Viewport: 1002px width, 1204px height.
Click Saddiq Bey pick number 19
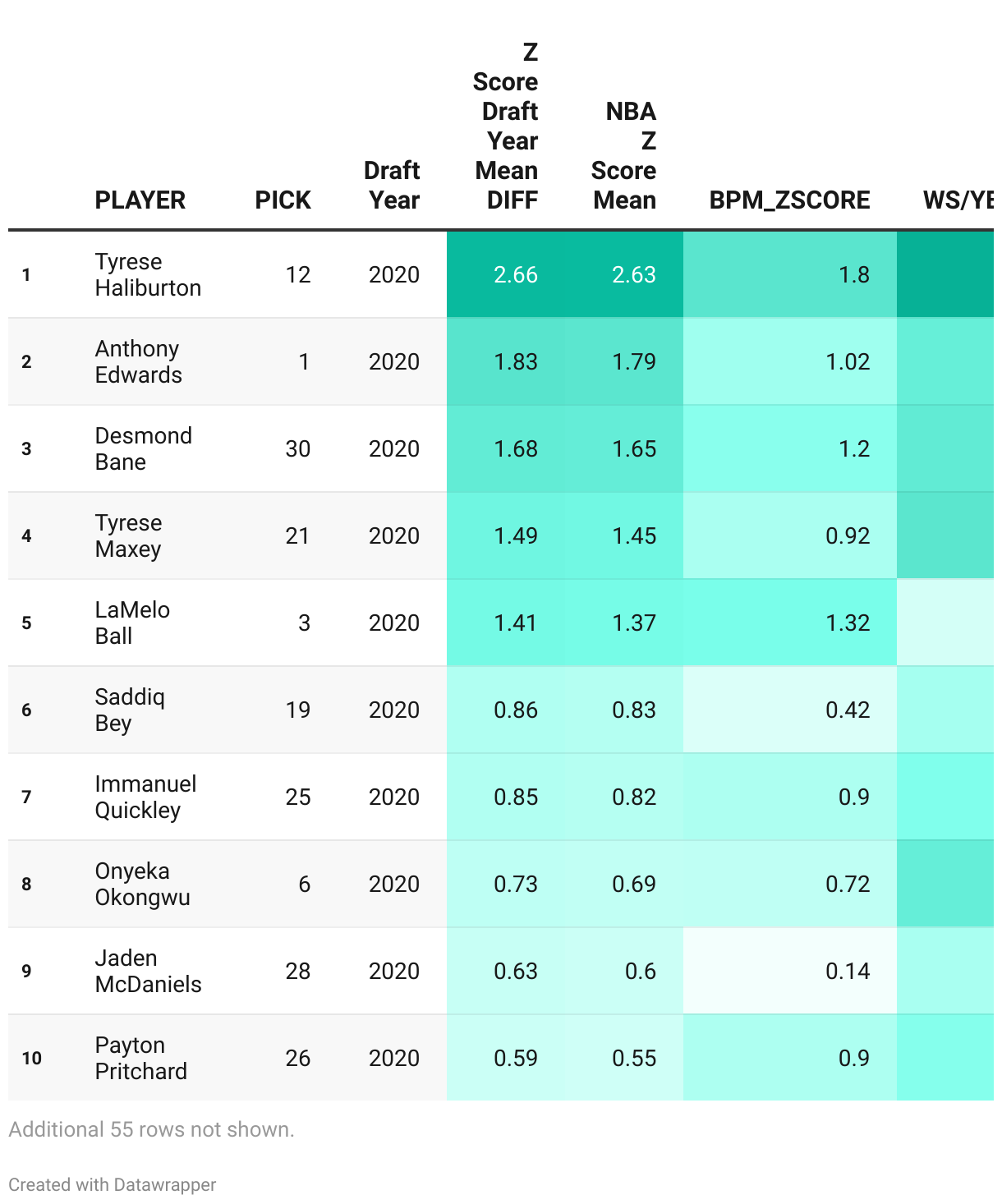298,710
